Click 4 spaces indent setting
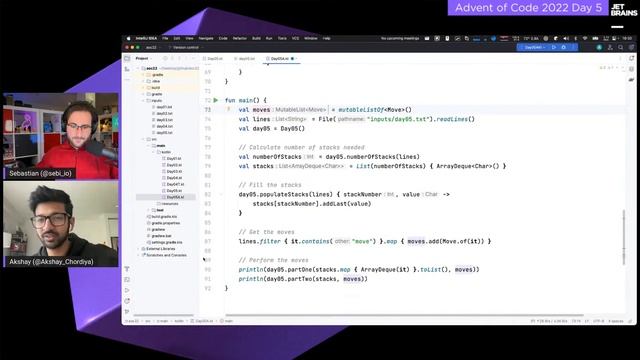This screenshot has width=640, height=360. 616,321
